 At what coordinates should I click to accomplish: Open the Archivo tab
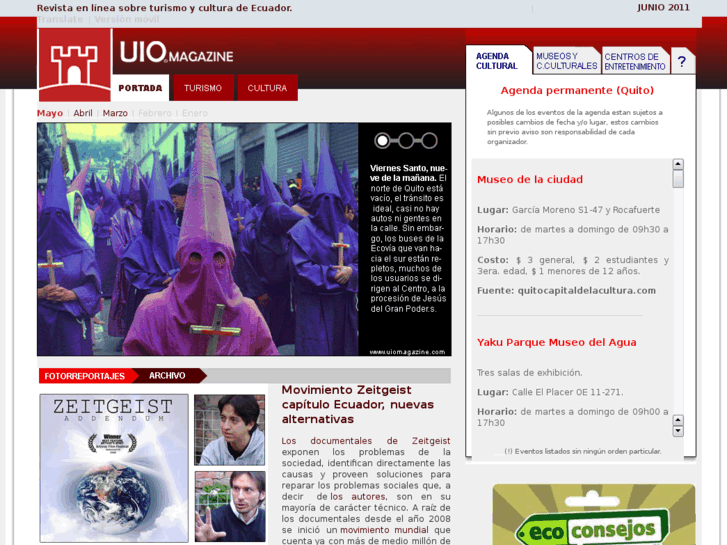tap(167, 376)
